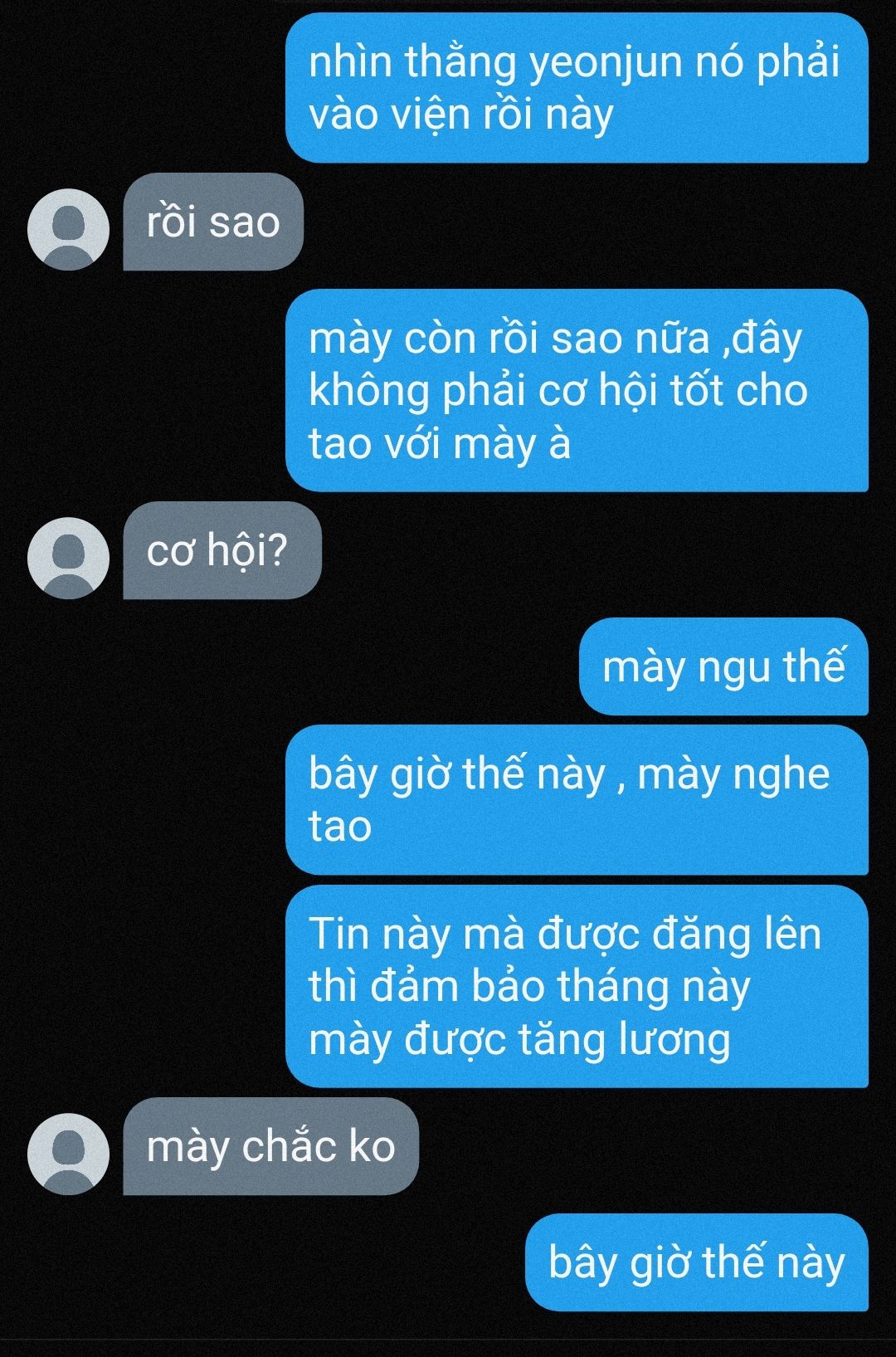Click the text "vào viện rồi này"
The height and width of the screenshot is (1357, 896).
tap(461, 114)
